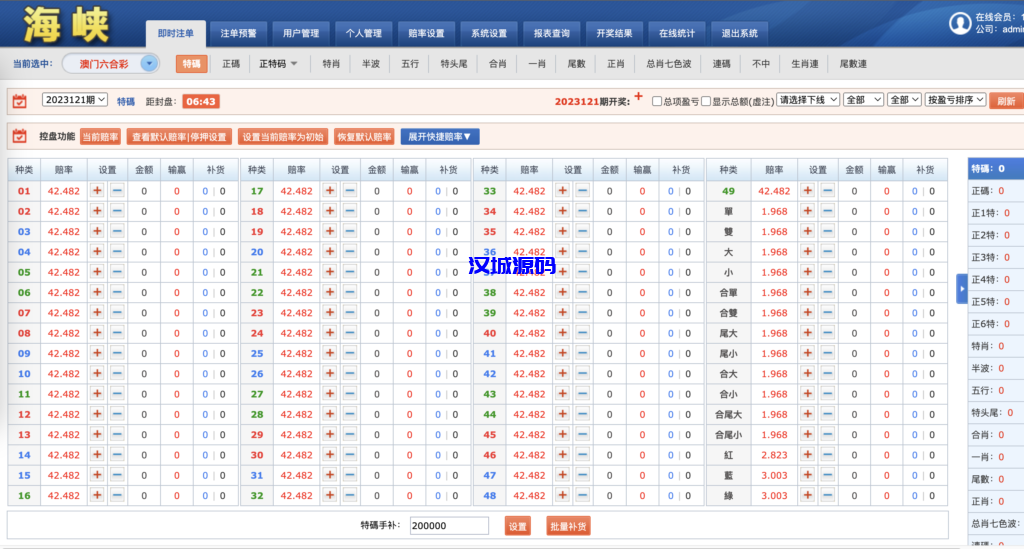The height and width of the screenshot is (549, 1024).
Task: Click minus icon for number 32
Action: pyautogui.click(x=350, y=495)
